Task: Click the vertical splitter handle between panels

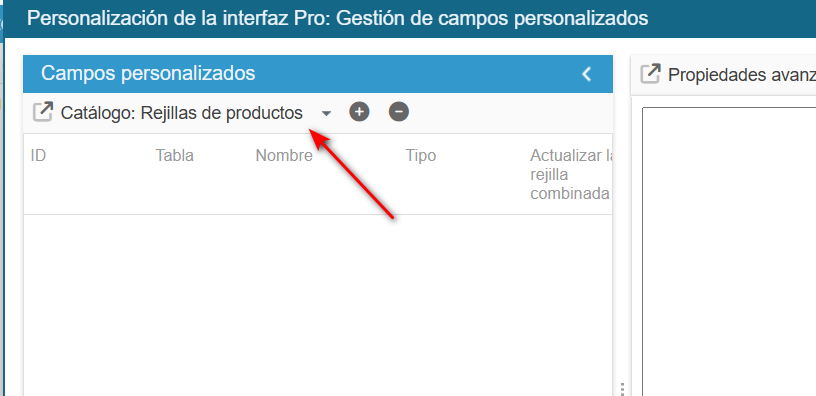Action: point(622,389)
